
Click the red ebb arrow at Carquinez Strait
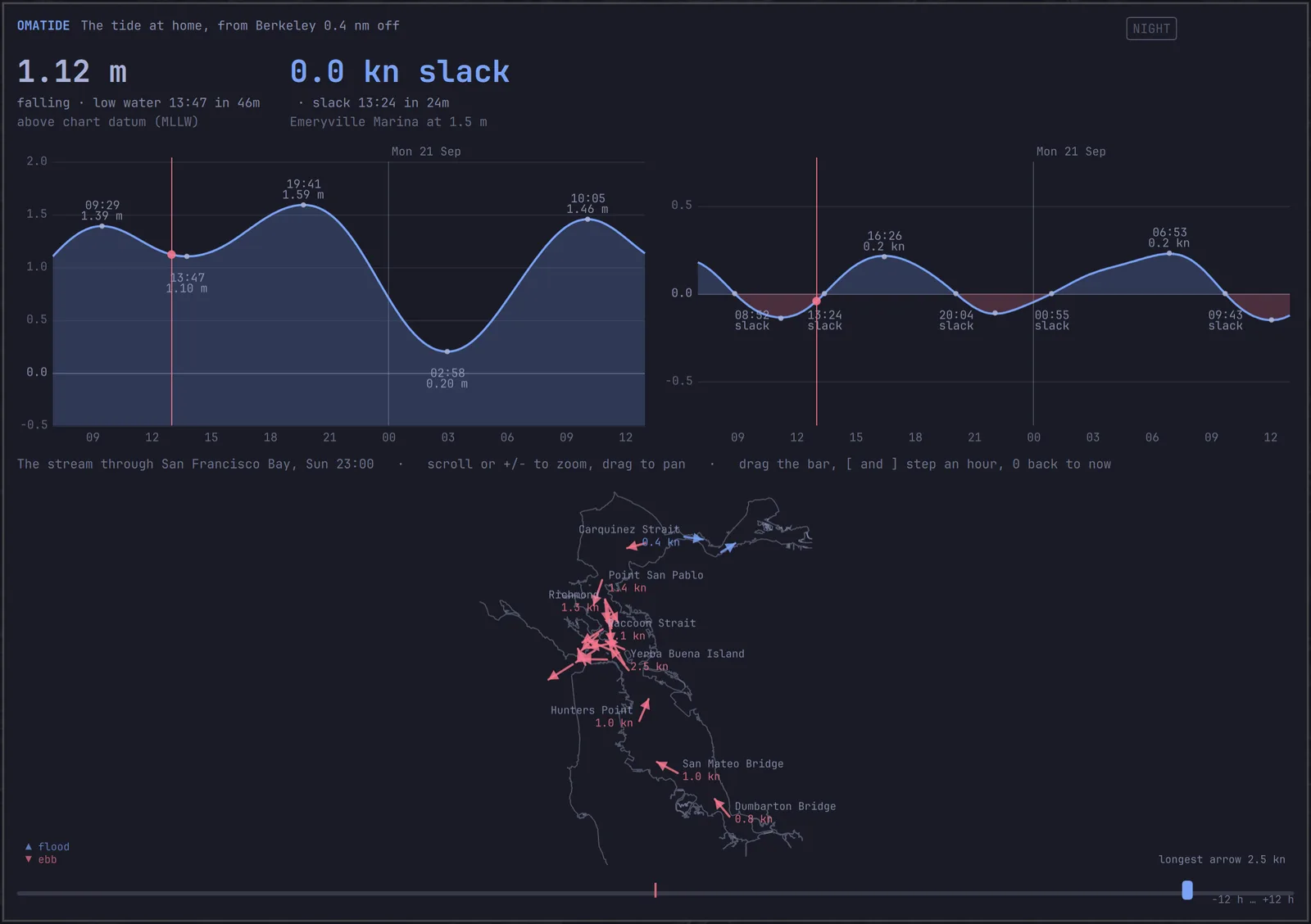pyautogui.click(x=635, y=545)
